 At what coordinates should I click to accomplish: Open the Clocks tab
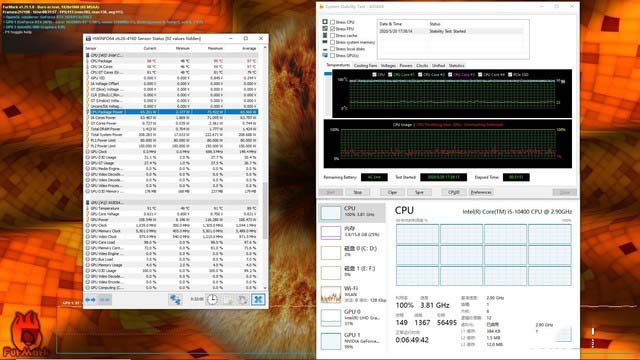tap(422, 65)
